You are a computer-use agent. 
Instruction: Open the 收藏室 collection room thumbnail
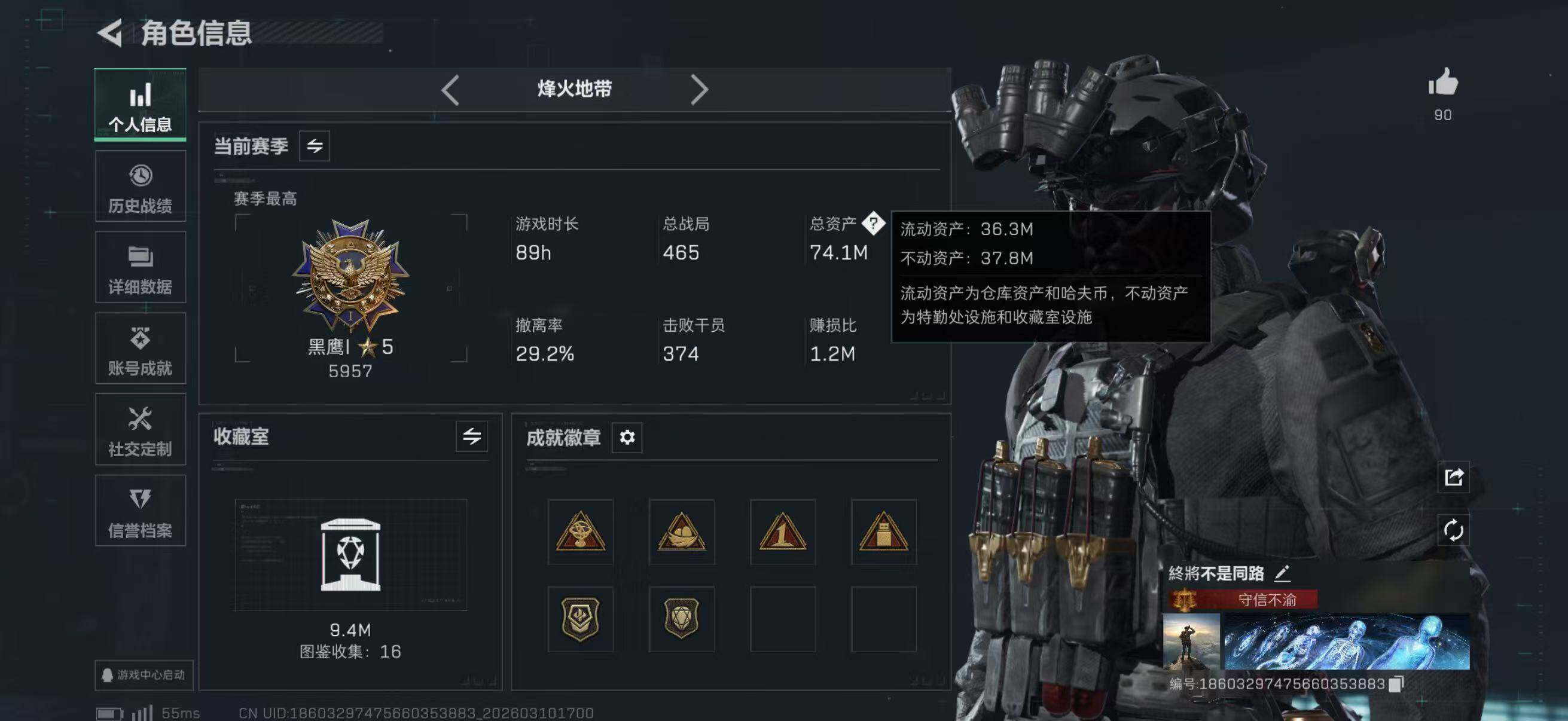point(350,555)
